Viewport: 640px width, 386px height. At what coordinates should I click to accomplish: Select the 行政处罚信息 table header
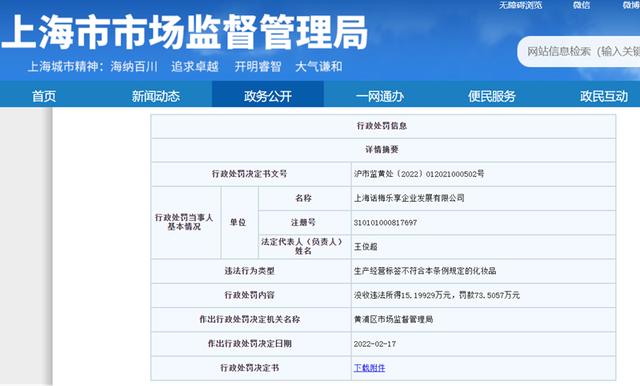(383, 126)
